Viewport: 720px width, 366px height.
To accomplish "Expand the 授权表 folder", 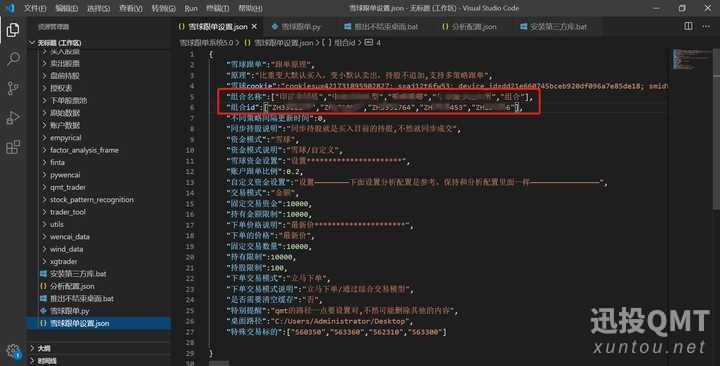I will tap(61, 88).
